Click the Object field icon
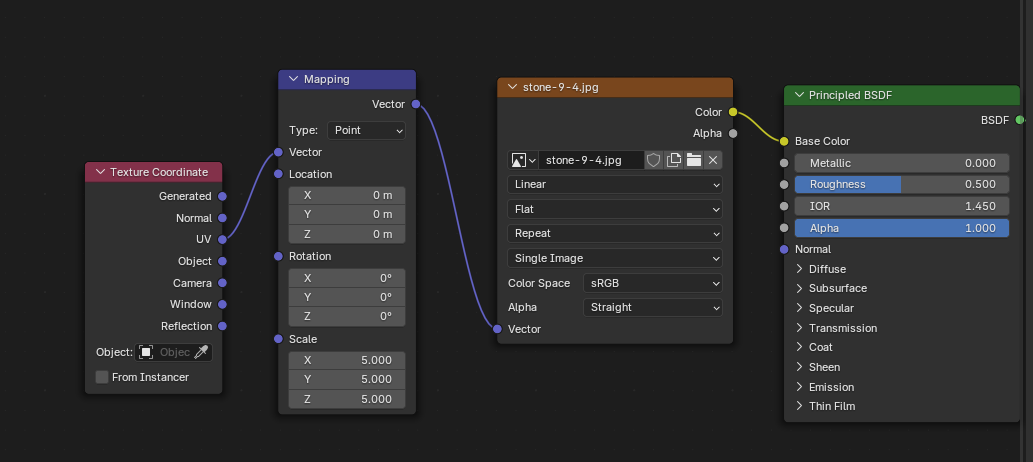The width and height of the screenshot is (1033, 462). tap(146, 352)
